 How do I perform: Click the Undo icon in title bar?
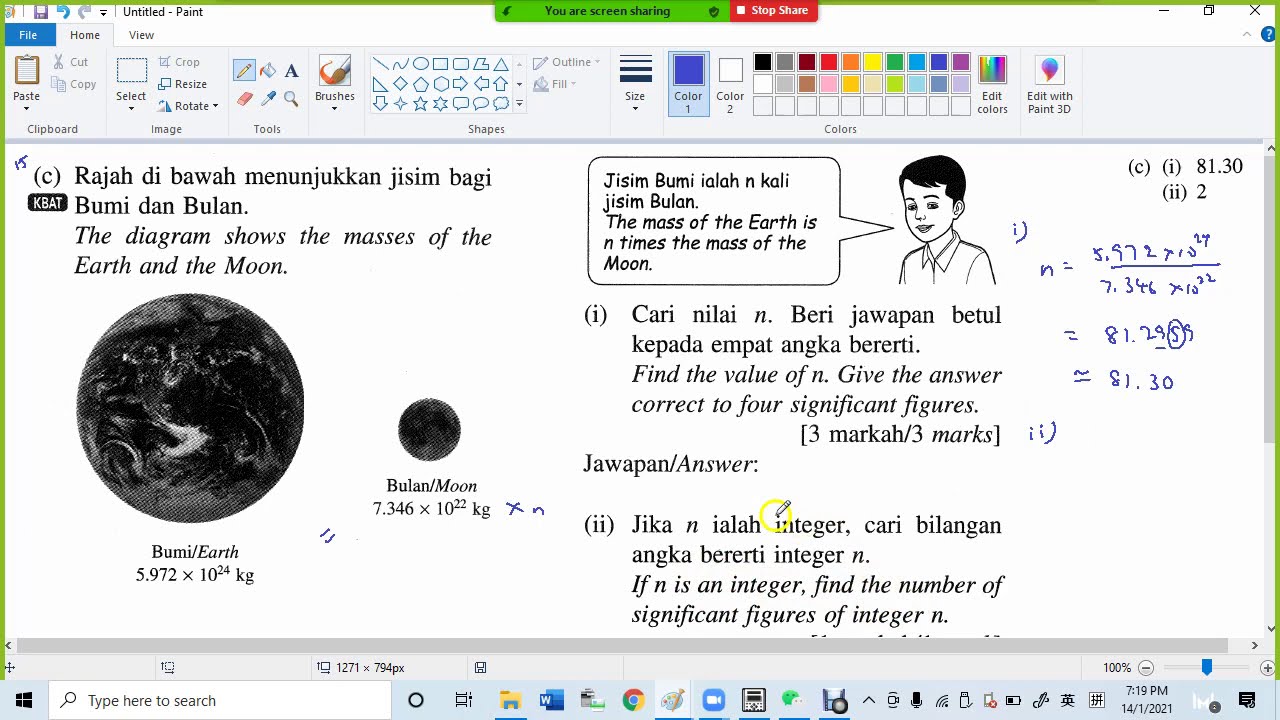[x=62, y=12]
